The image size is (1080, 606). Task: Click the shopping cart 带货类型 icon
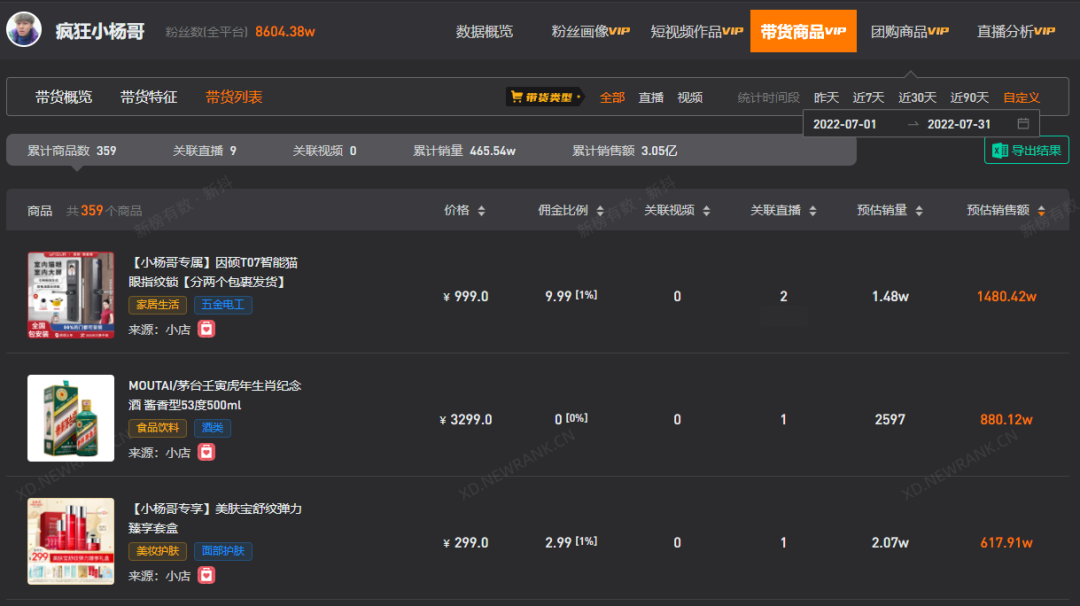point(517,97)
